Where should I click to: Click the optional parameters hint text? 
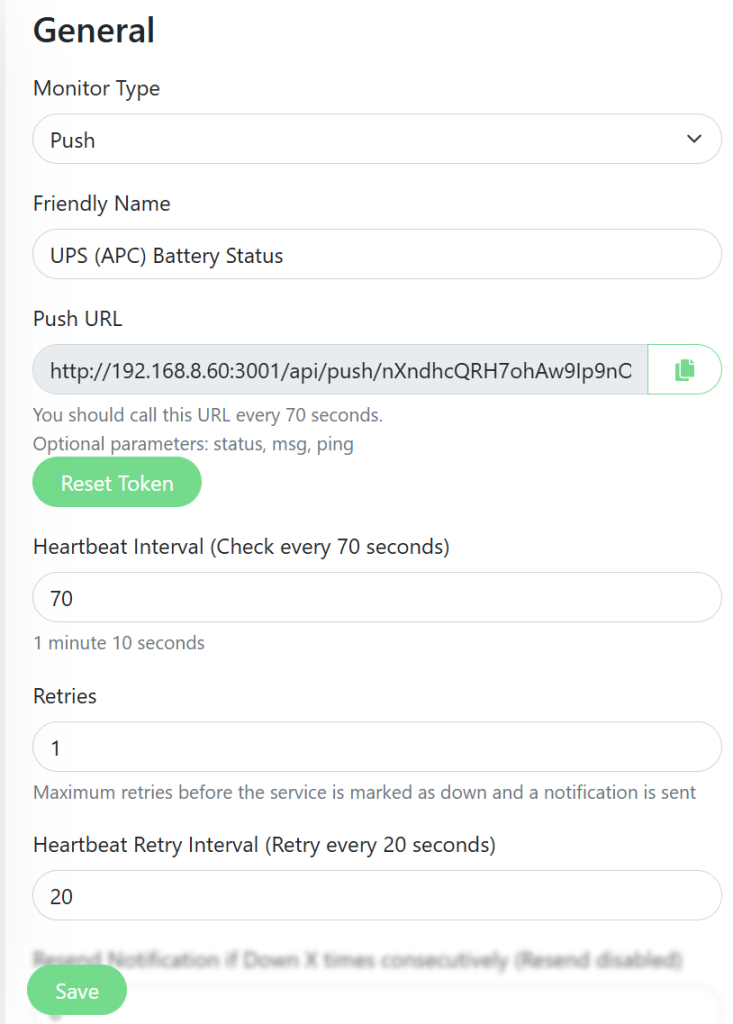194,444
